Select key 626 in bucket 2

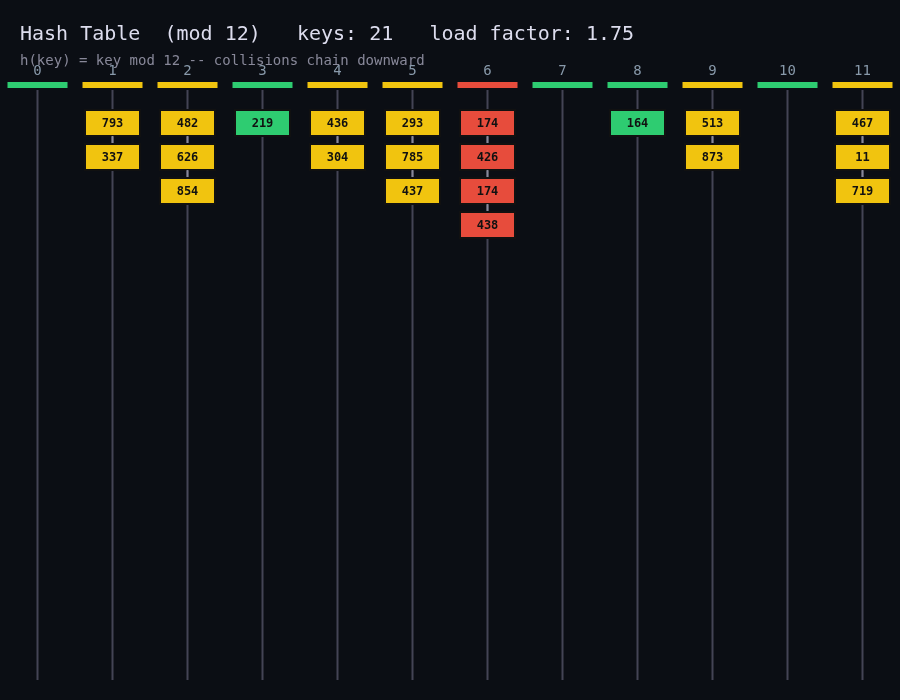[x=187, y=157]
